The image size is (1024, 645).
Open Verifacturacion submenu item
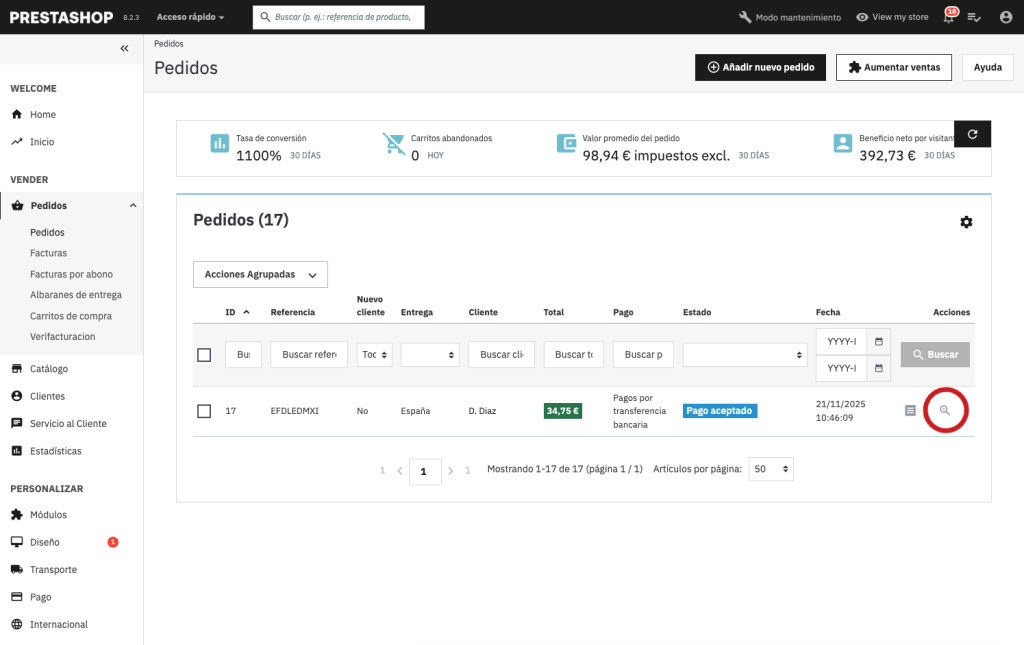coord(63,337)
